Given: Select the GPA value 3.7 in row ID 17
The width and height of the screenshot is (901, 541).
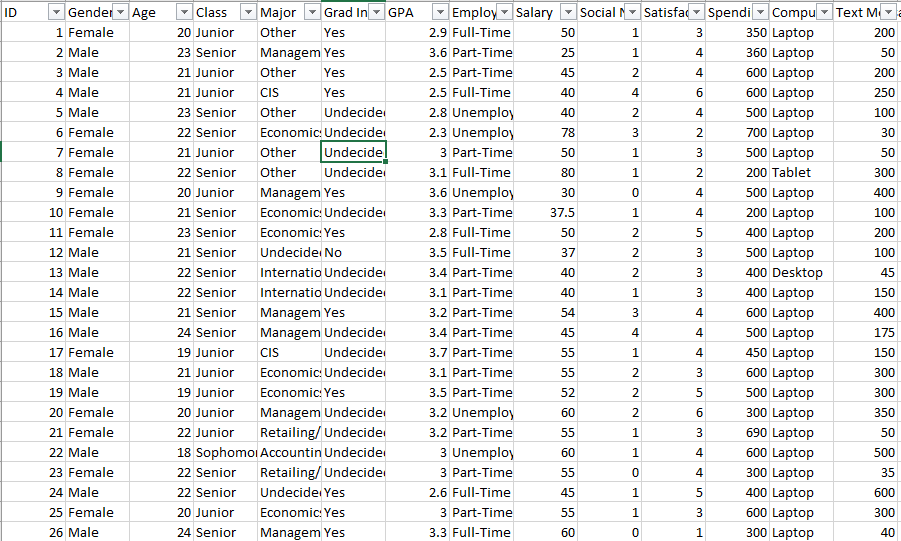Looking at the screenshot, I should point(417,352).
